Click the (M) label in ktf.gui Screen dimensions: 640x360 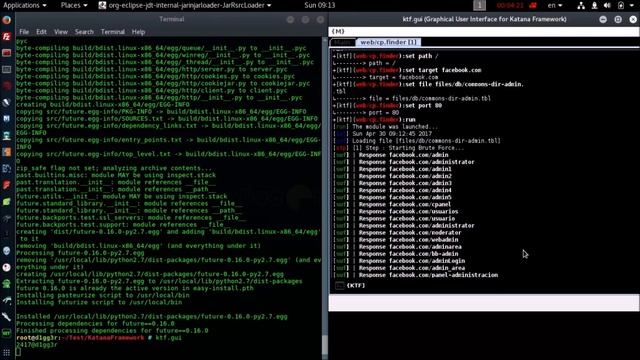(338, 31)
